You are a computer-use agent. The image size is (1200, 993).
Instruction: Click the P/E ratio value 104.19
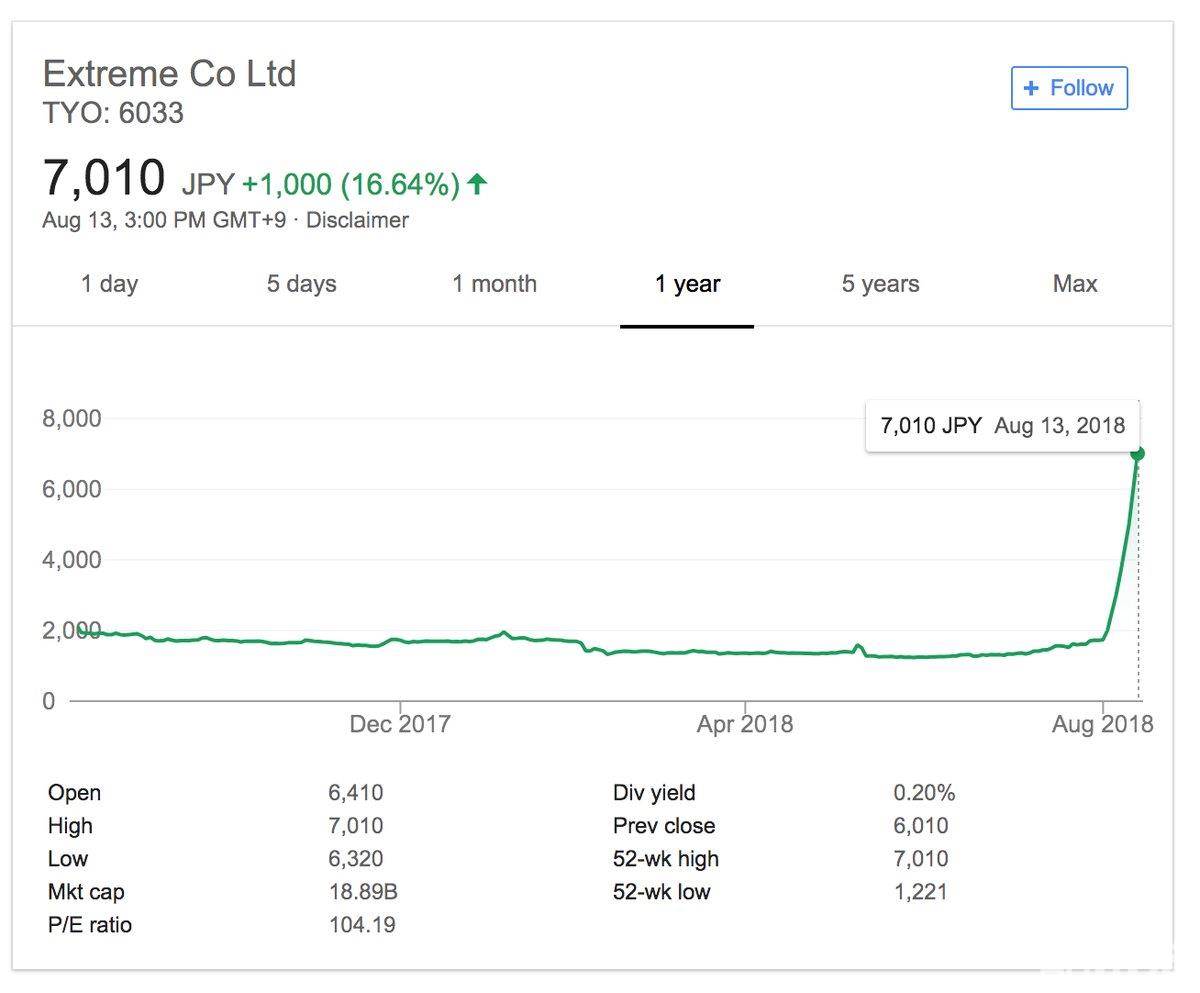click(362, 925)
